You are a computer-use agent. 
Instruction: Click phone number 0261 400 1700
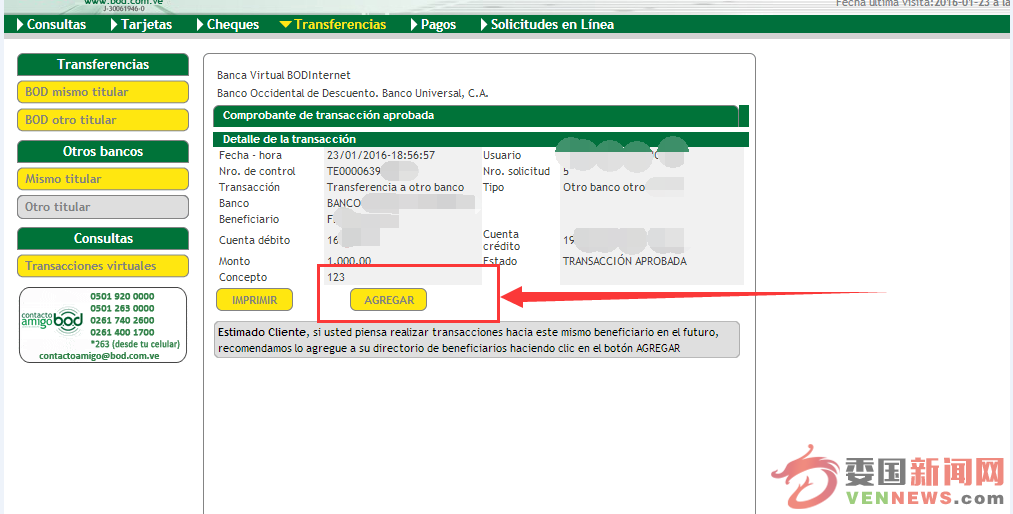click(x=122, y=332)
